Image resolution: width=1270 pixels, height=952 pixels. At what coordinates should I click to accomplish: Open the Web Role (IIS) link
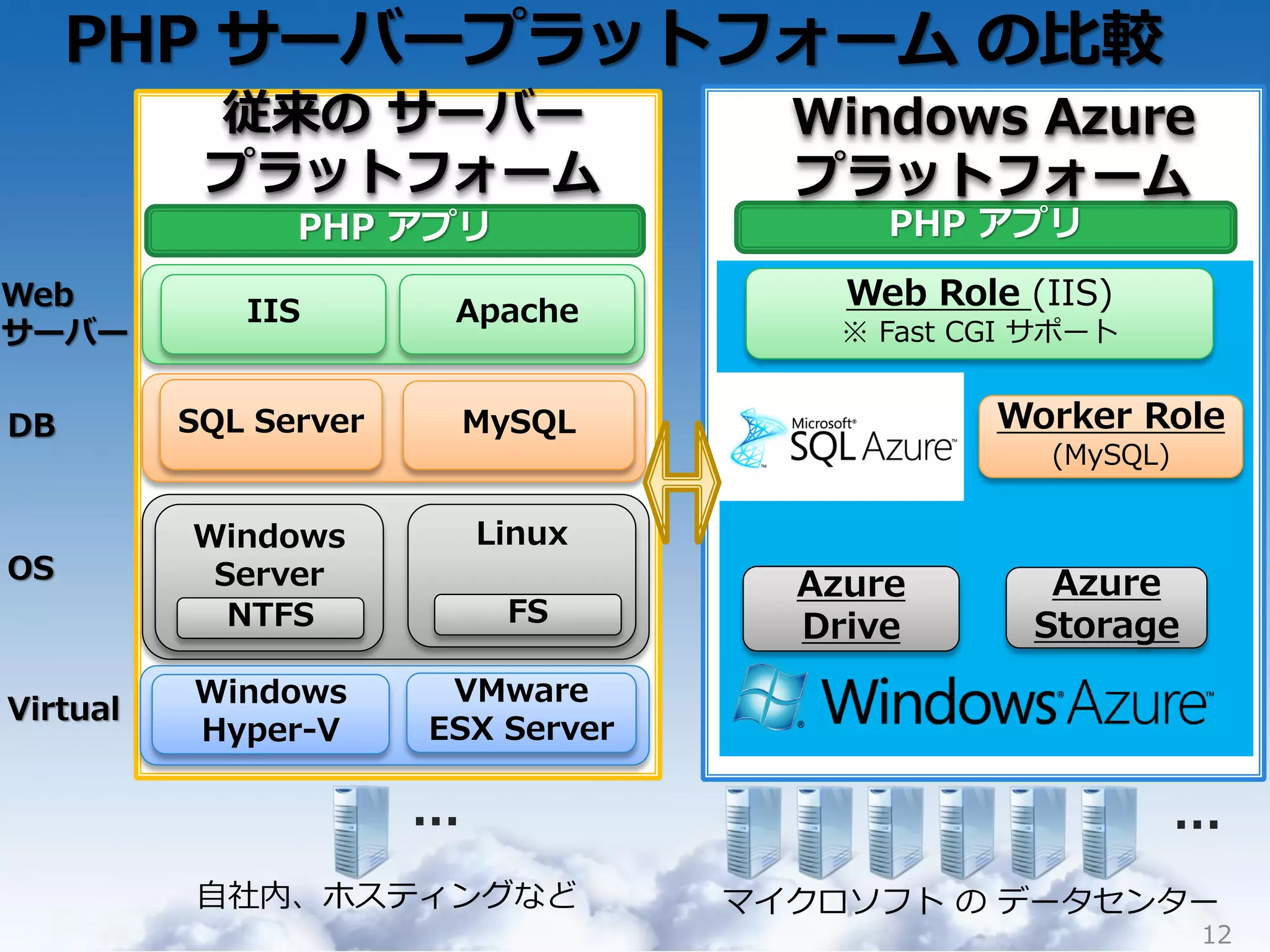tap(980, 314)
